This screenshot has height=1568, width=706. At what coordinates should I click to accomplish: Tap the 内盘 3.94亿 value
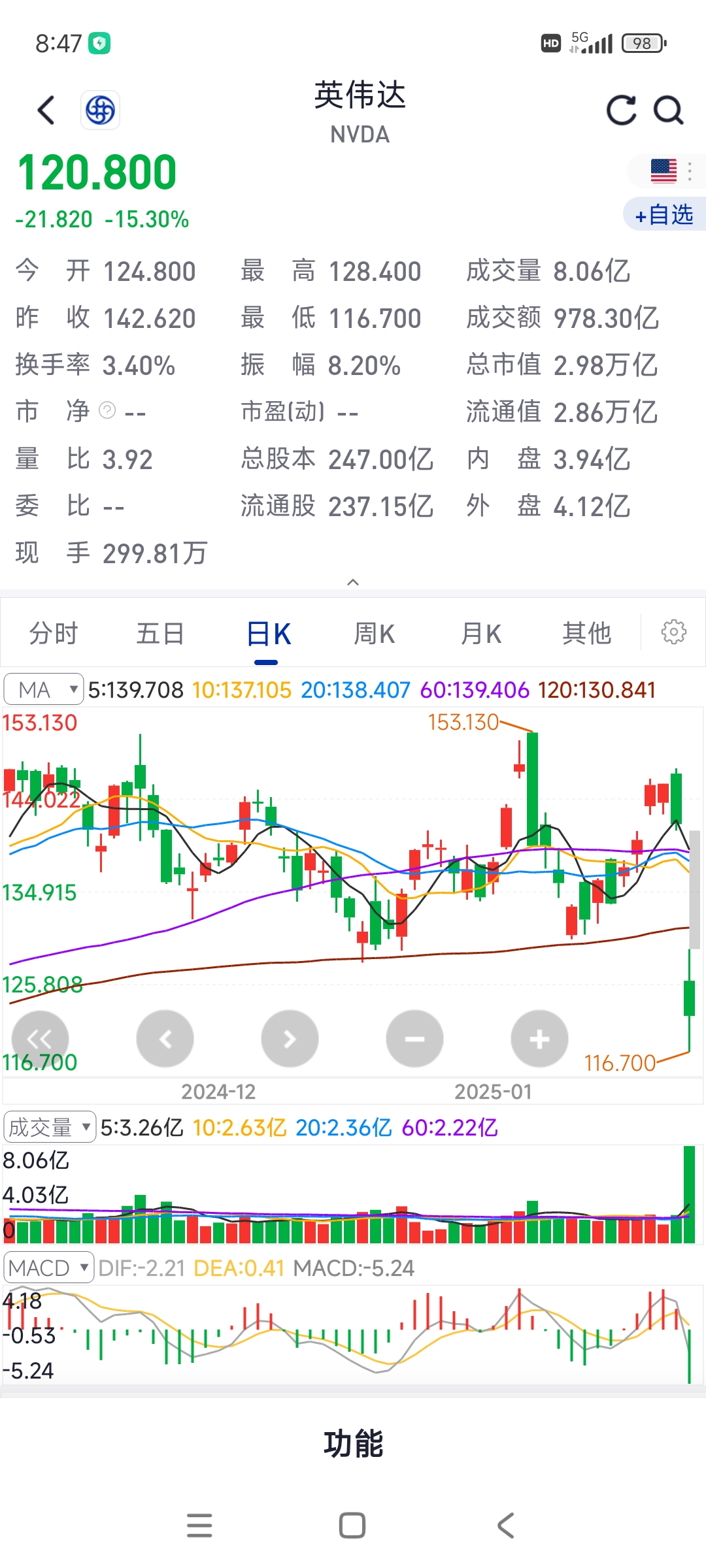[x=592, y=460]
